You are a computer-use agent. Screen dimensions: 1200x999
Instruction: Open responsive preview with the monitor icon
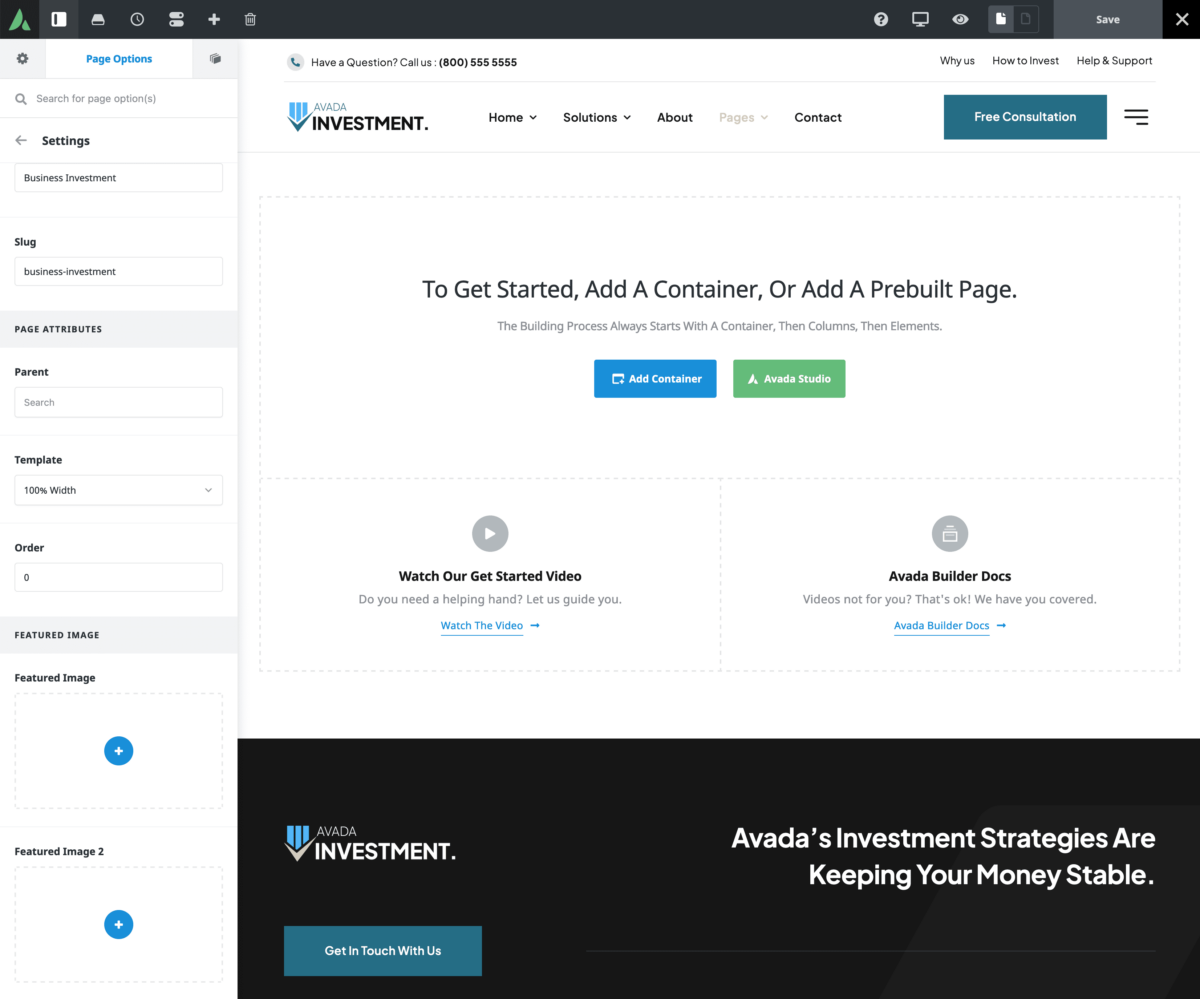coord(920,19)
